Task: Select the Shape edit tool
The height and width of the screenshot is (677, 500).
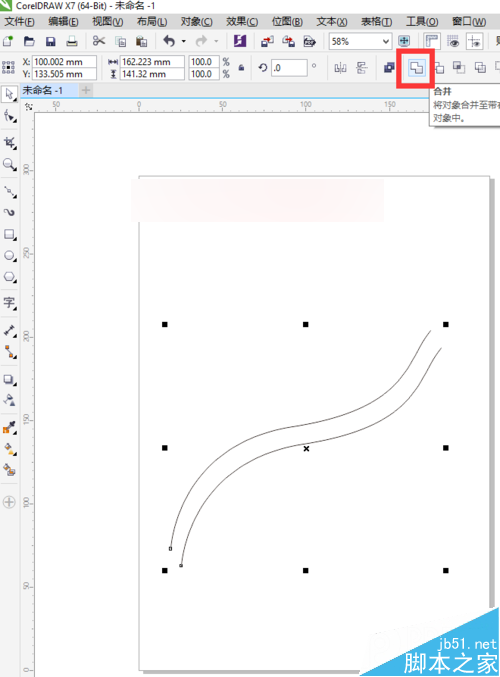Action: click(9, 116)
